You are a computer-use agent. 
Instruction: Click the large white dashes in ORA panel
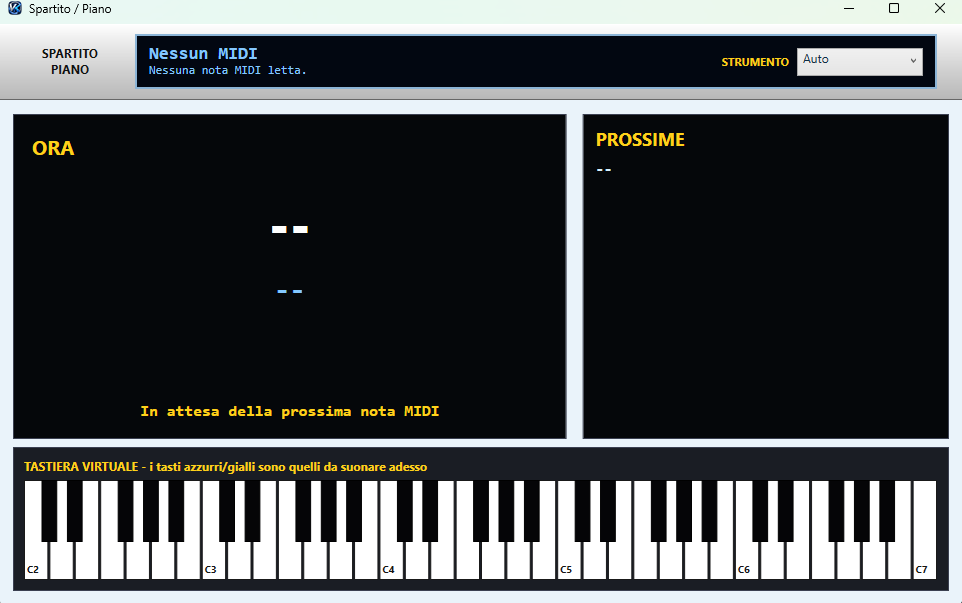pos(290,229)
